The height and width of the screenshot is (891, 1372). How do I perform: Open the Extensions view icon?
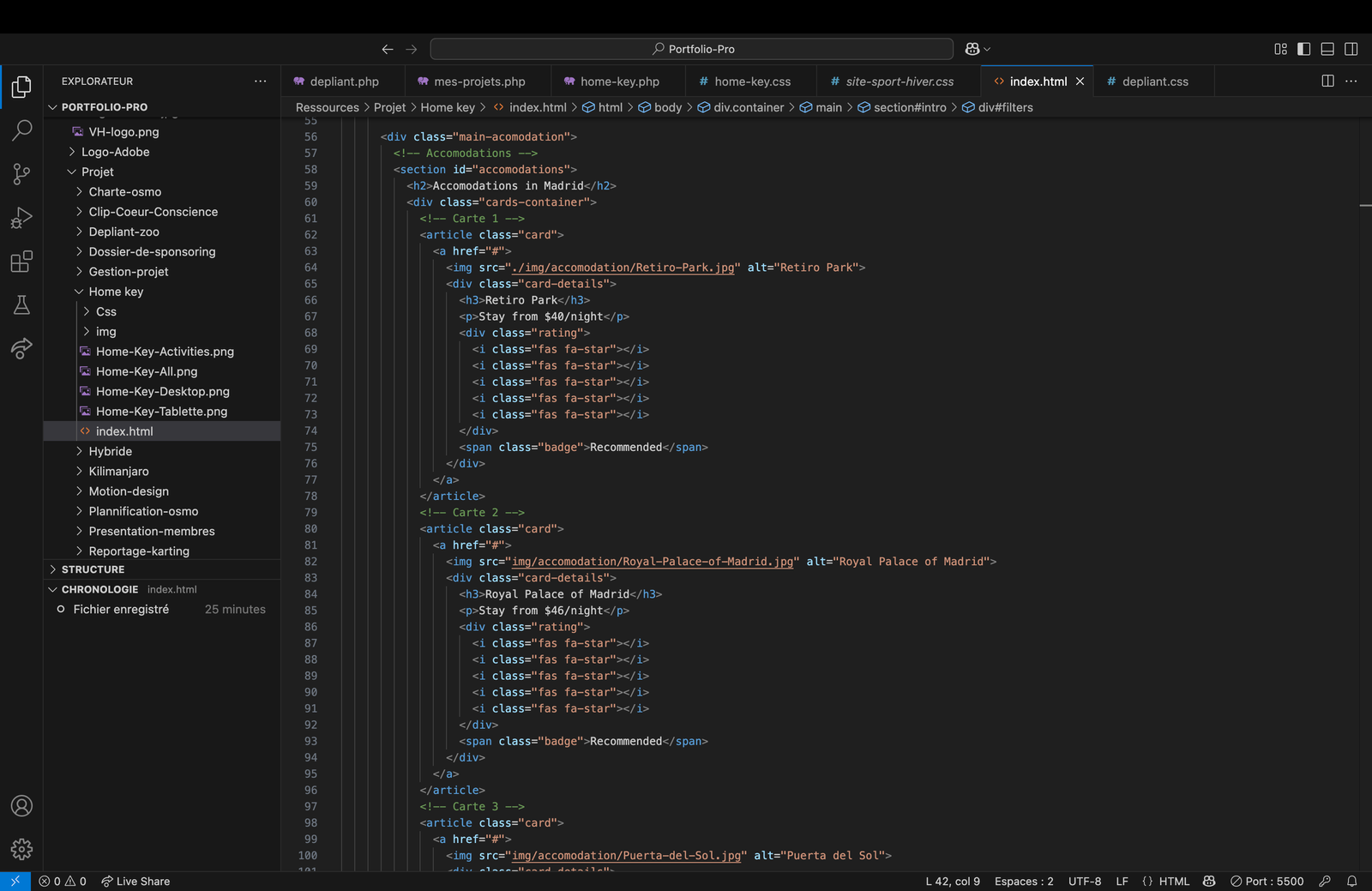tap(21, 262)
